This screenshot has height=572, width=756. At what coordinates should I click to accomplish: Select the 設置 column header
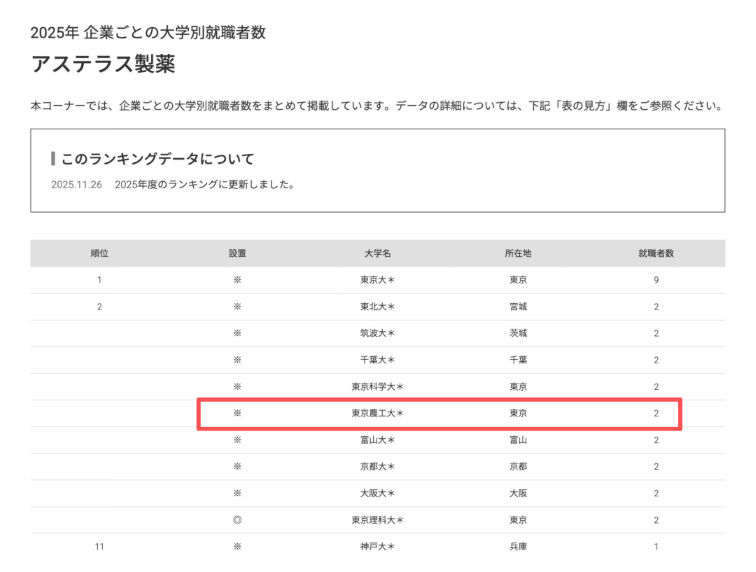(x=237, y=254)
